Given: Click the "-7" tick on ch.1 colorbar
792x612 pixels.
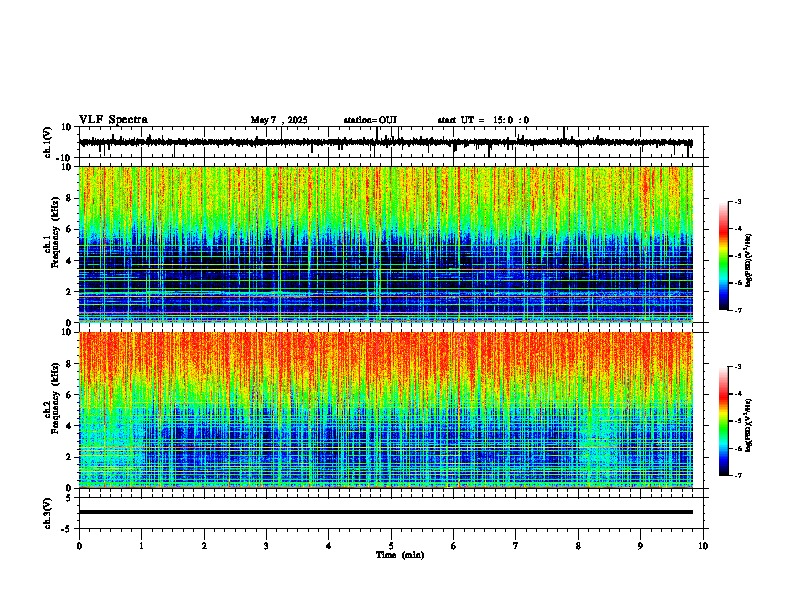Looking at the screenshot, I should coord(737,310).
